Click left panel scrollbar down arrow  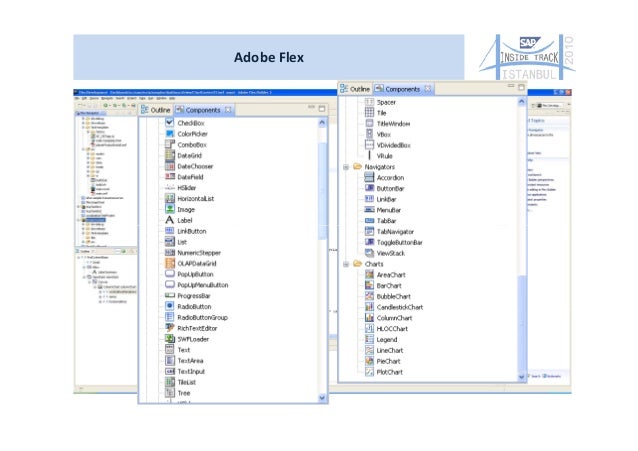point(322,398)
